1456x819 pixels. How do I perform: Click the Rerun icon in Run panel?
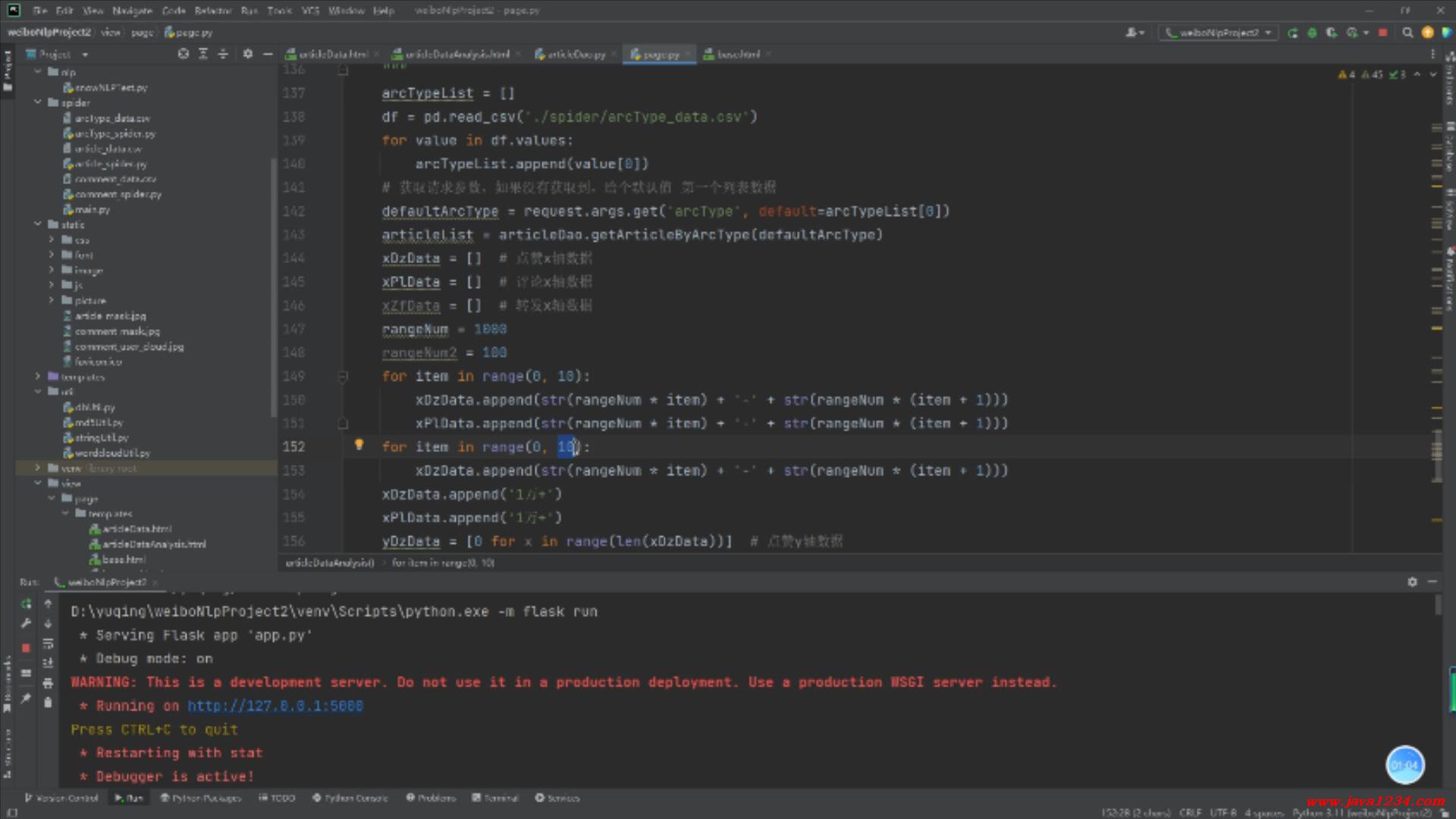[x=27, y=604]
